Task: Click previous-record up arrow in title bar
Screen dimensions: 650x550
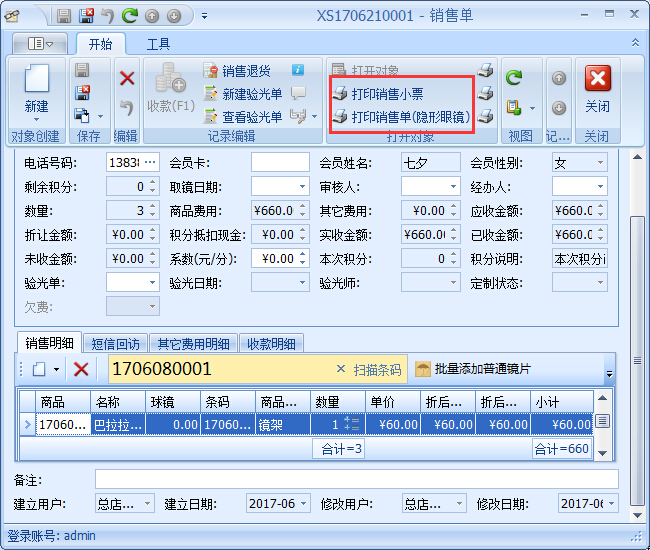Action: 152,16
